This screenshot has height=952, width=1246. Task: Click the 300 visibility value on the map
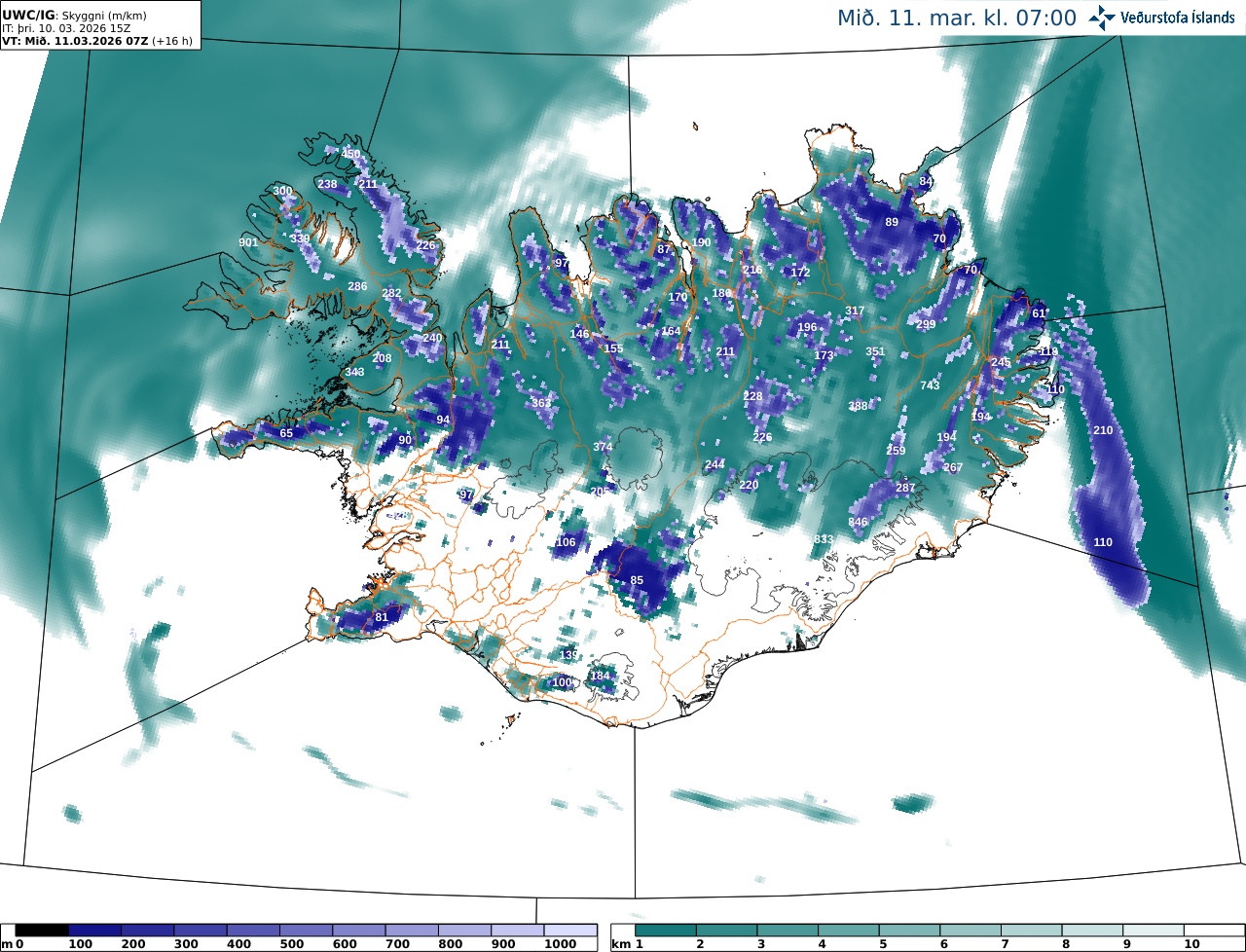pyautogui.click(x=282, y=191)
